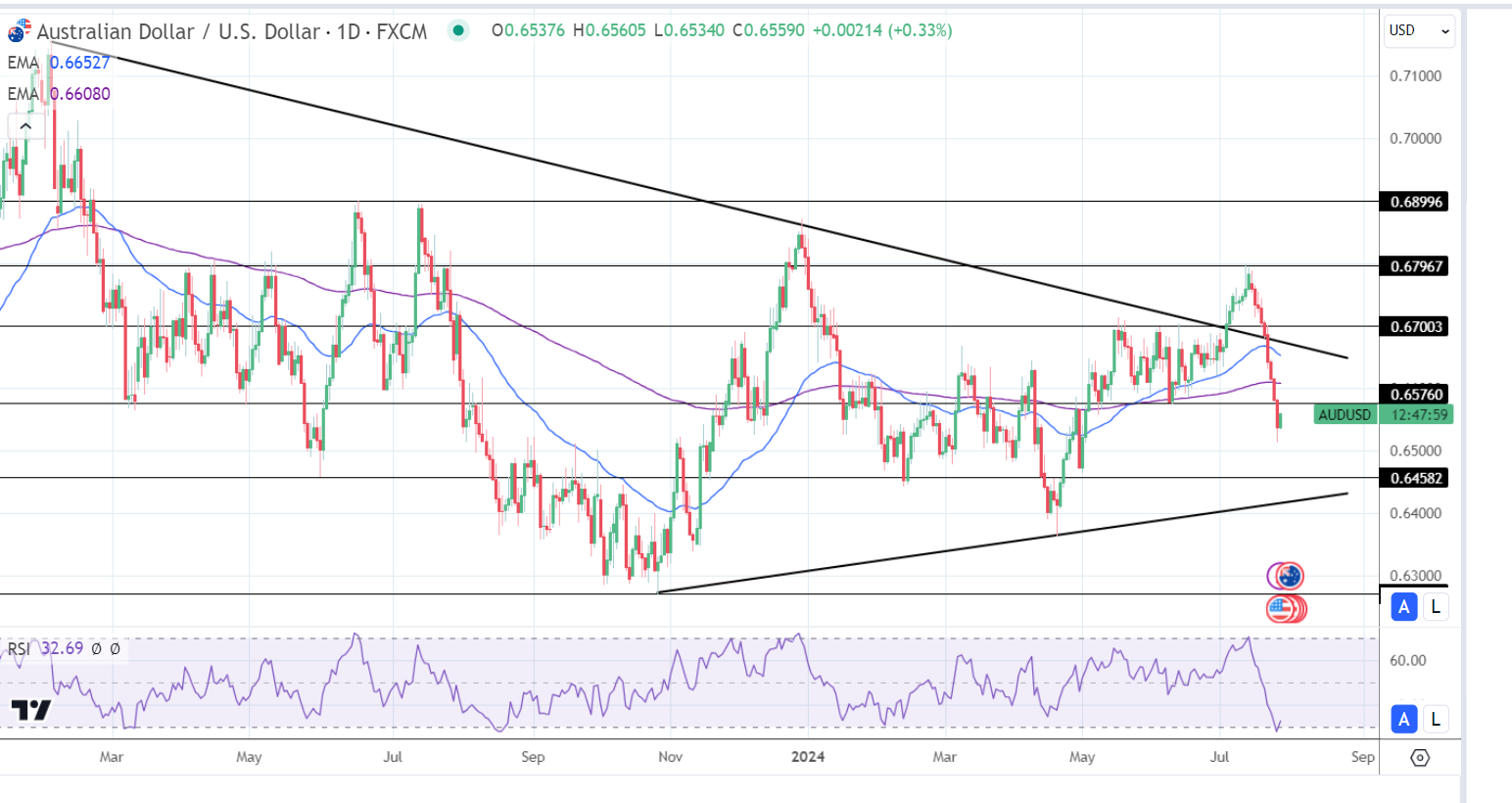This screenshot has height=803, width=1512.
Task: Click the 2024 year label on time axis
Action: tap(808, 757)
